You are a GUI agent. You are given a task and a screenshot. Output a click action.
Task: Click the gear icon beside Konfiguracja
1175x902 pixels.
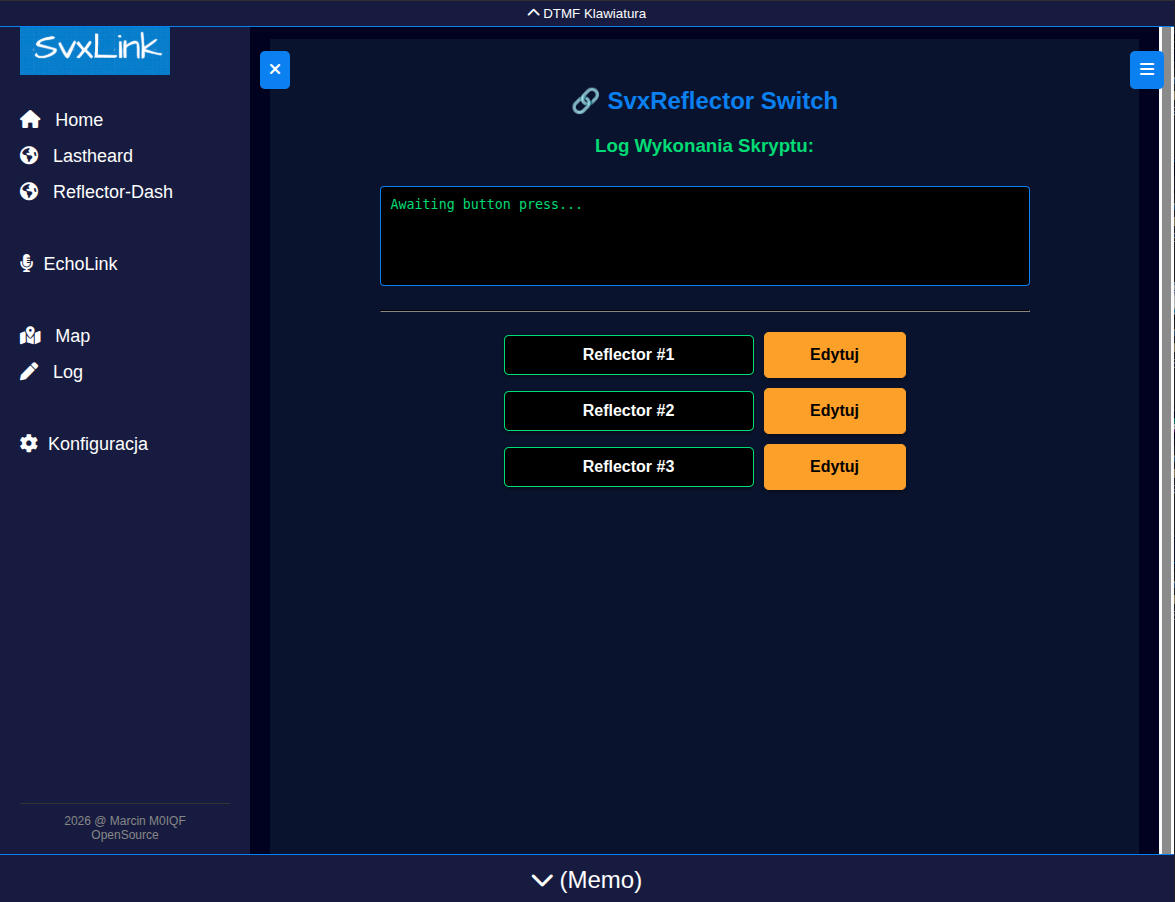coord(29,444)
